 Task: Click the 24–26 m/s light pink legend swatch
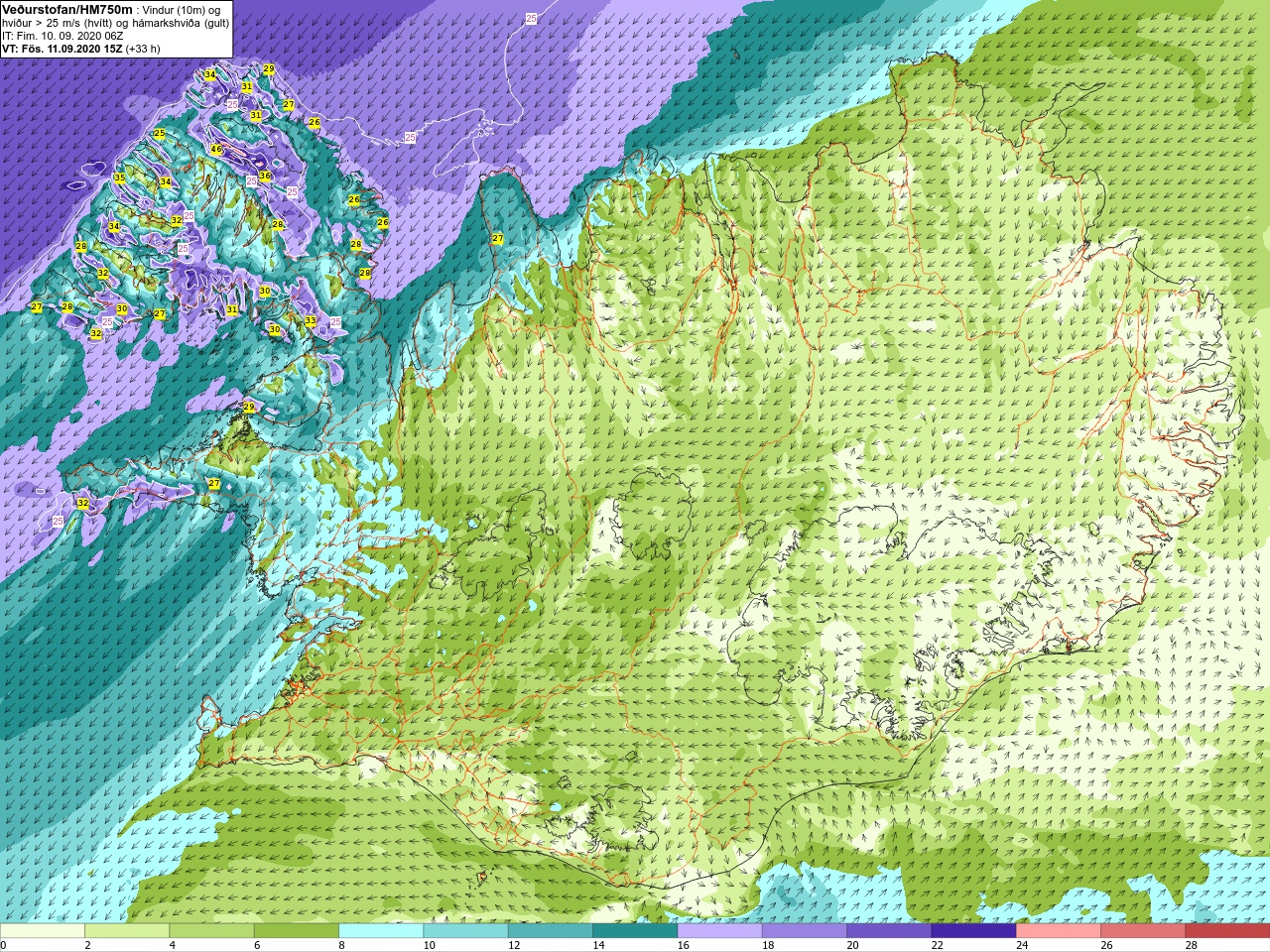pyautogui.click(x=1059, y=931)
